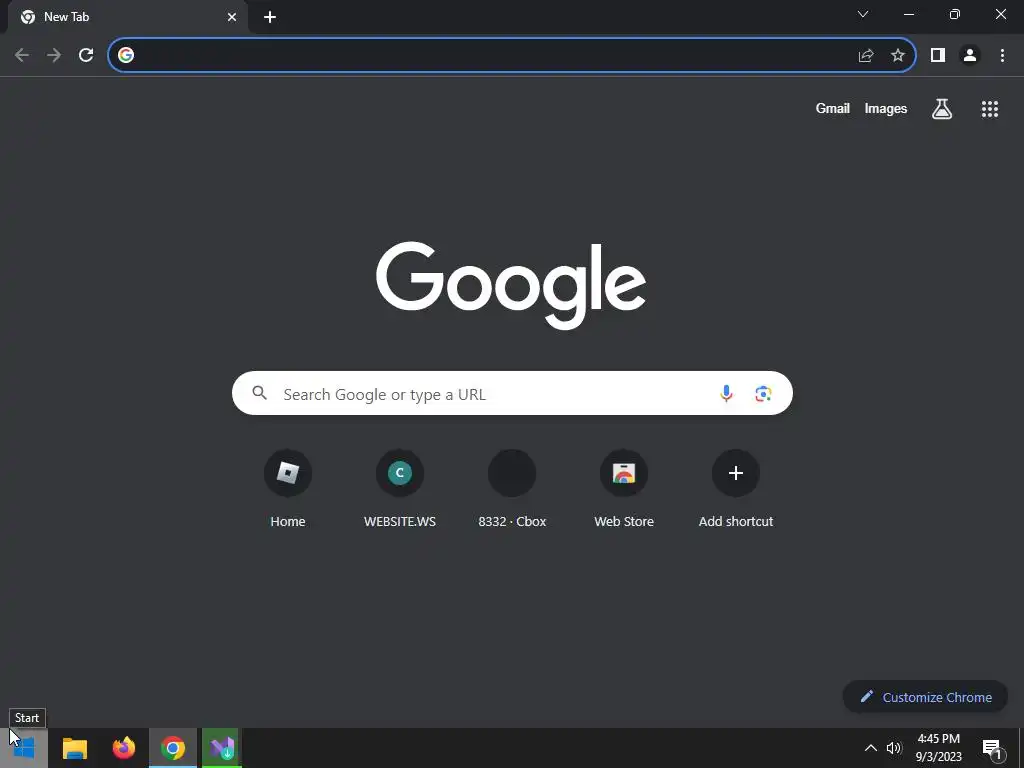1024x768 pixels.
Task: Open the notification center
Action: pos(992,748)
